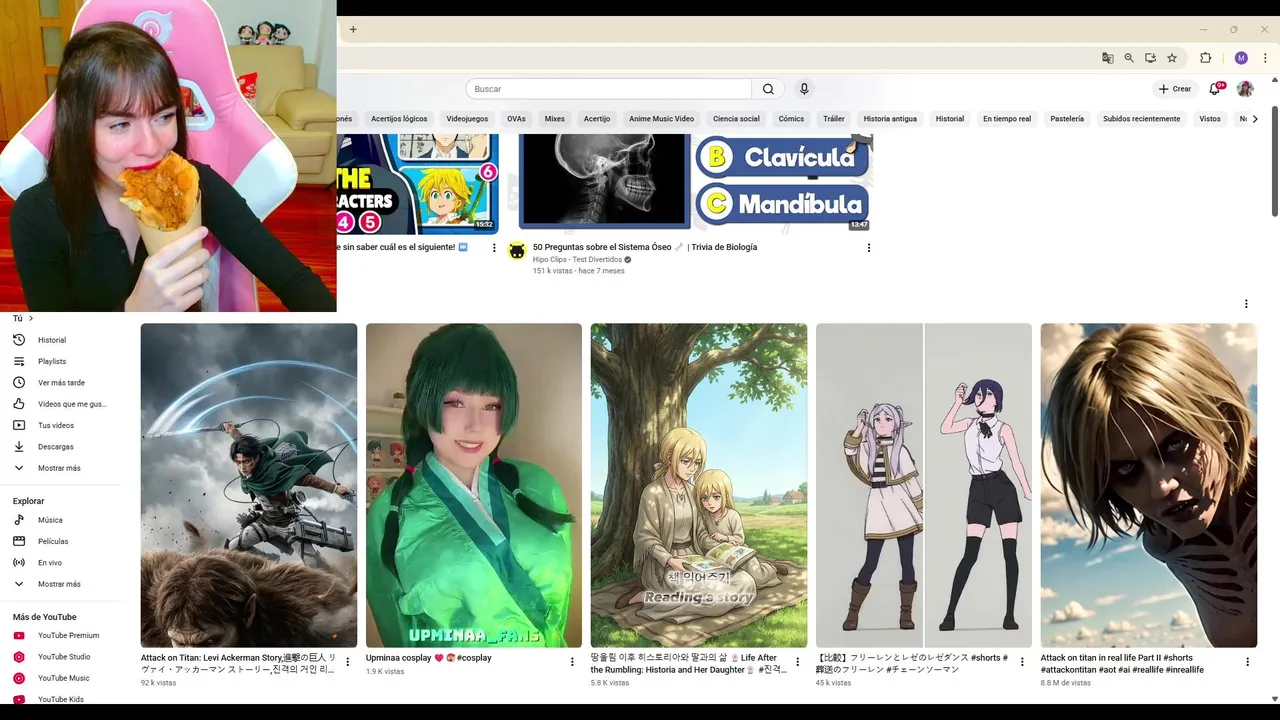
Task: Click the Crear button
Action: [x=1175, y=89]
